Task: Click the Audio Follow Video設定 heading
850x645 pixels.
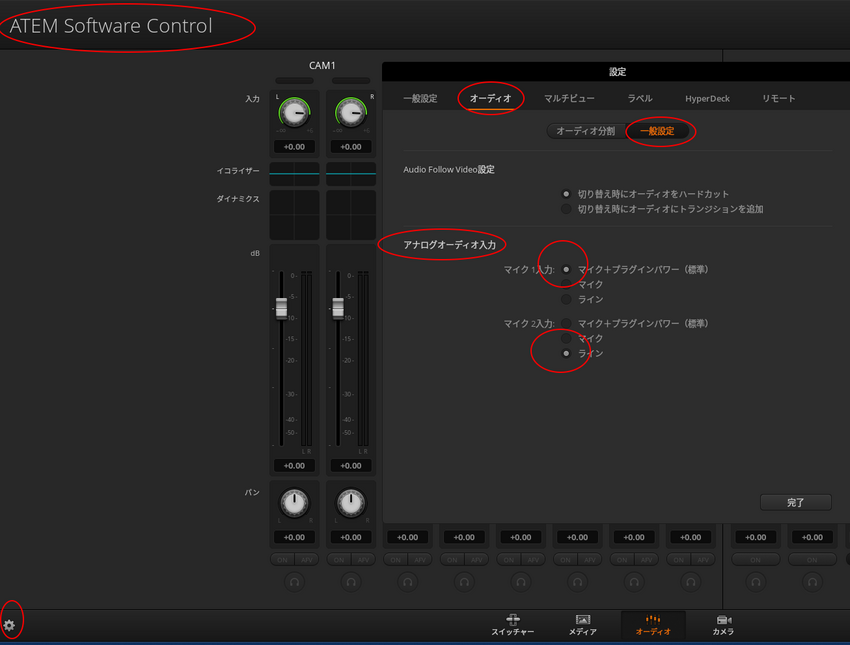Action: pyautogui.click(x=449, y=170)
